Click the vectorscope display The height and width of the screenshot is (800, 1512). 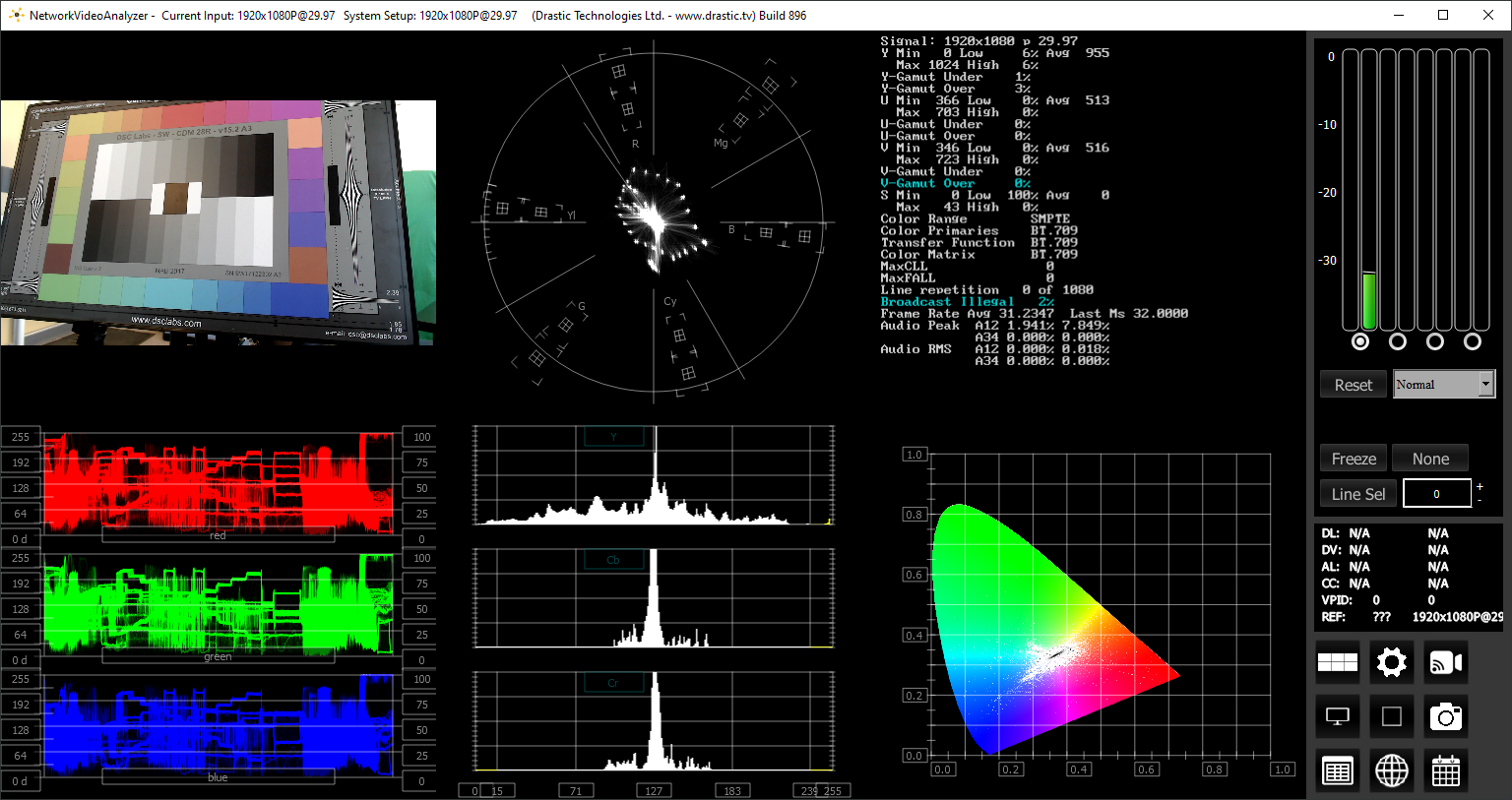(655, 221)
